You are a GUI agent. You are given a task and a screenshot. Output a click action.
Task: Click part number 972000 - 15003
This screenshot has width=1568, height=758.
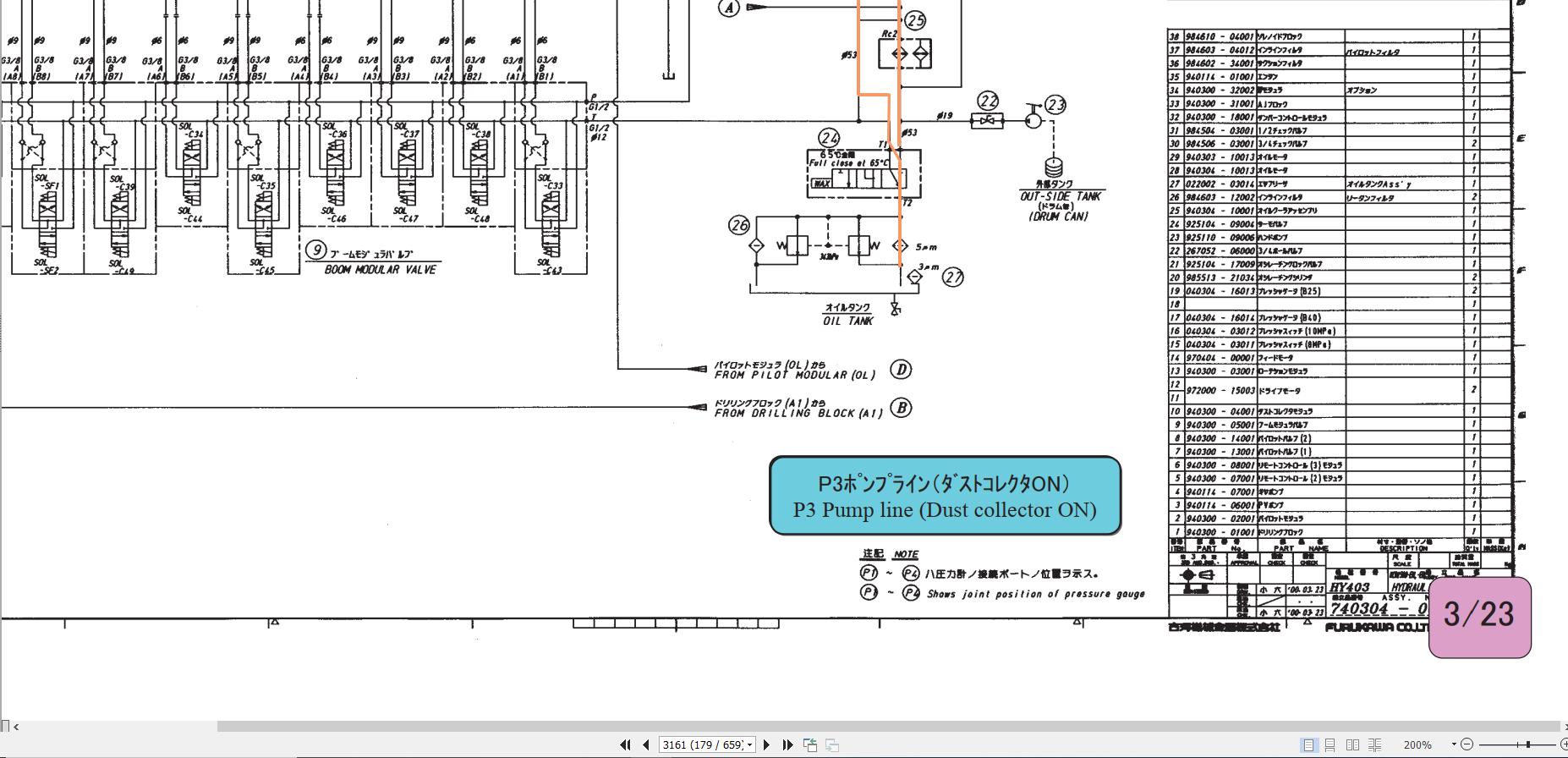1220,391
